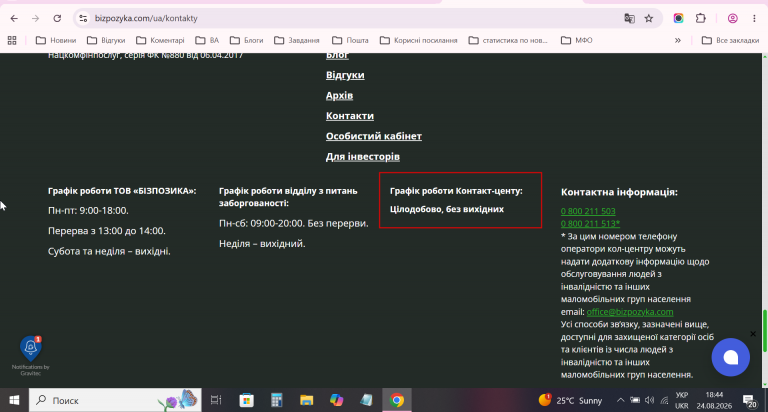768x412 pixels.
Task: Show hidden system tray icons
Action: coord(620,400)
